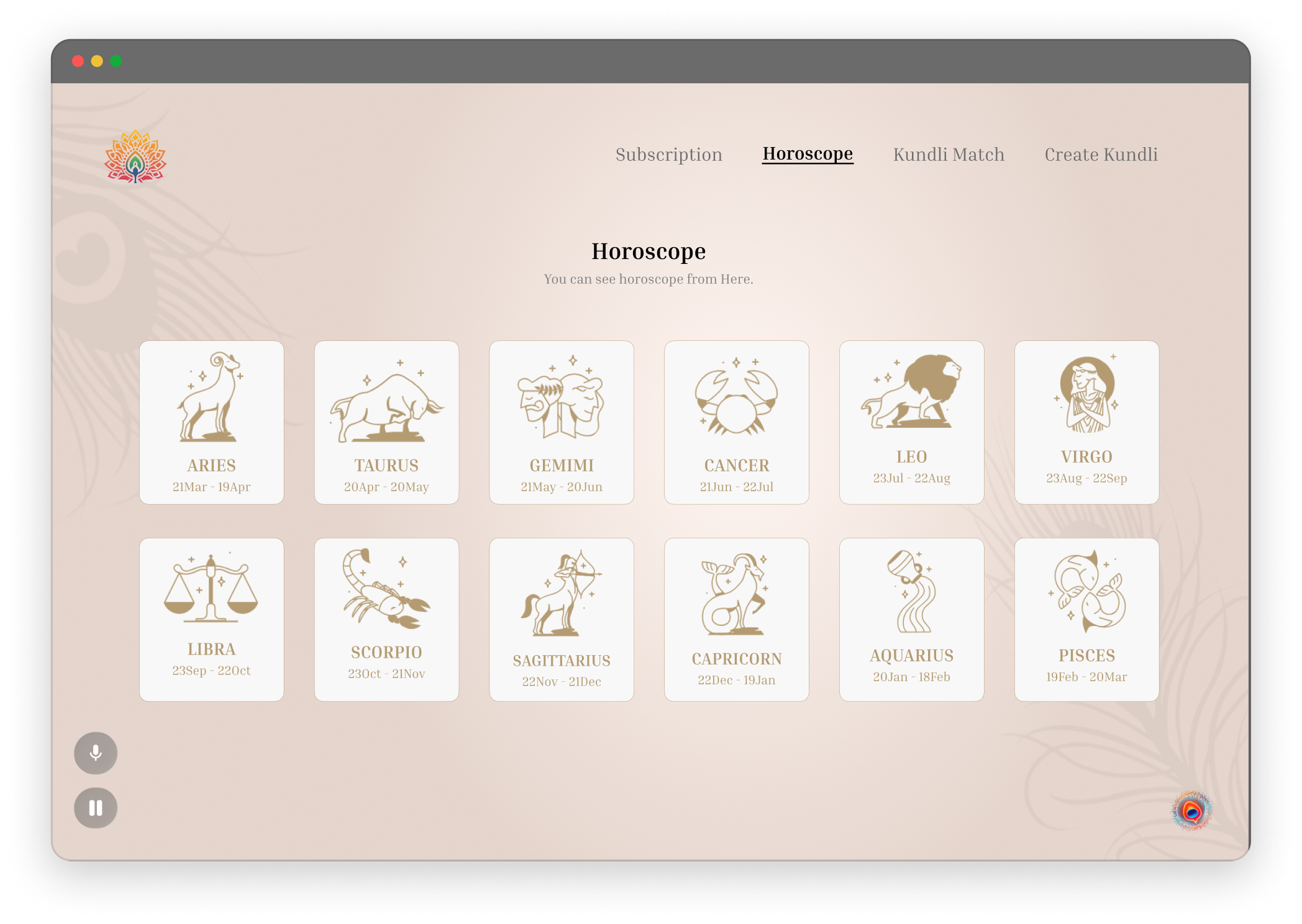Select the Capricorn zodiac card
This screenshot has height=924, width=1302.
point(736,618)
